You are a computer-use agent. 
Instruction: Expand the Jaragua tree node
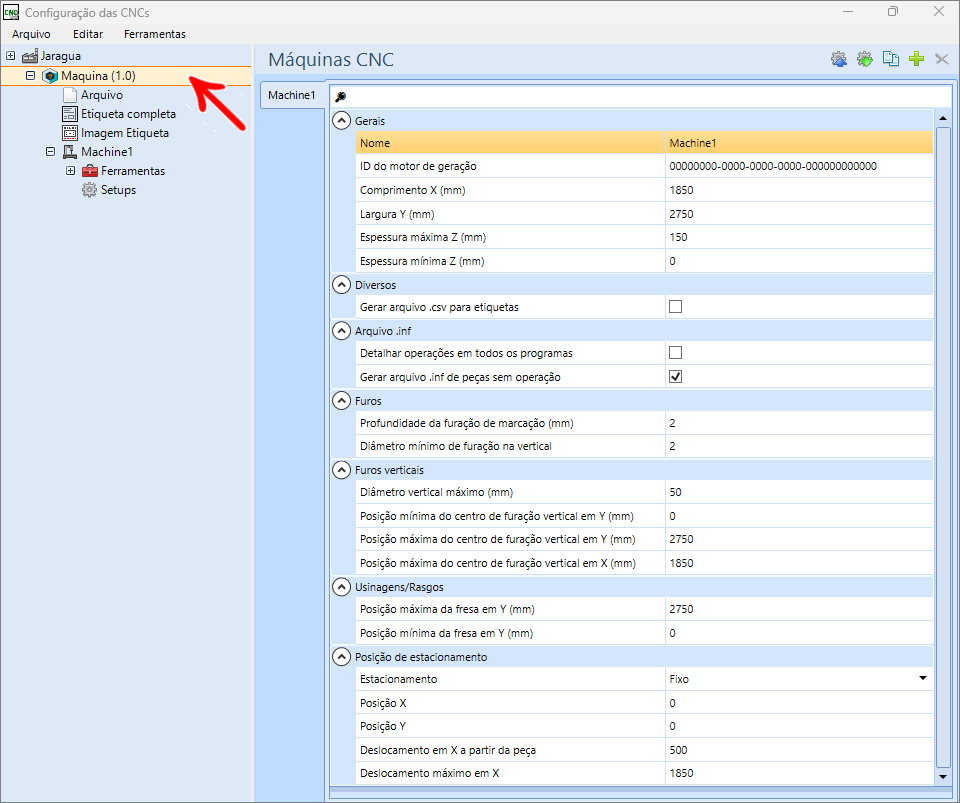coord(10,56)
